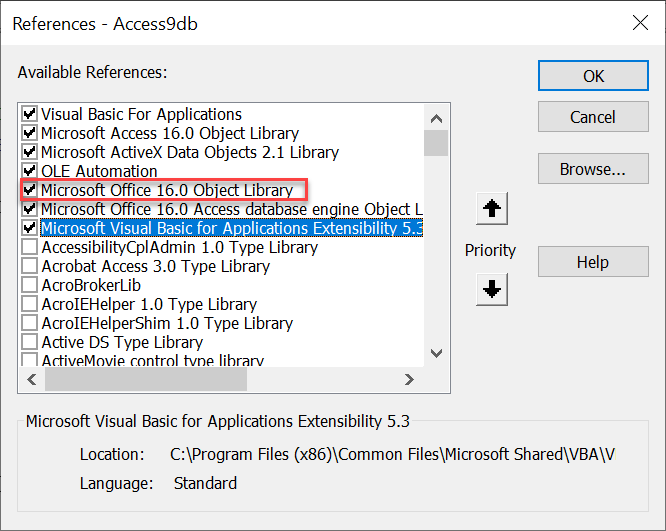
Task: Tick the AcroBrokerLib checkbox
Action: (x=29, y=285)
